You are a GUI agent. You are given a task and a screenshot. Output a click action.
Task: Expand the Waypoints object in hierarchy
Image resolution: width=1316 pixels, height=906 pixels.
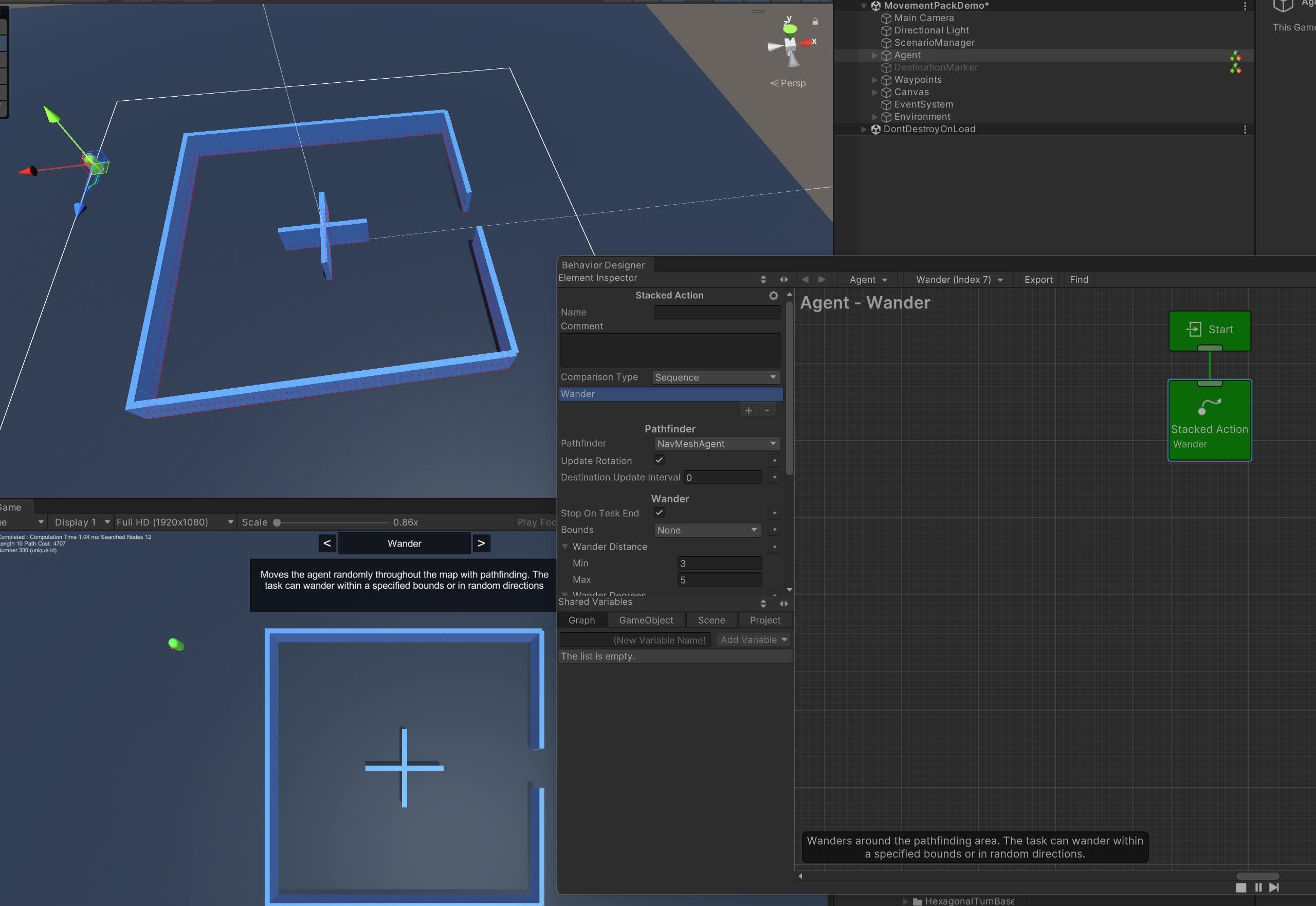[874, 80]
